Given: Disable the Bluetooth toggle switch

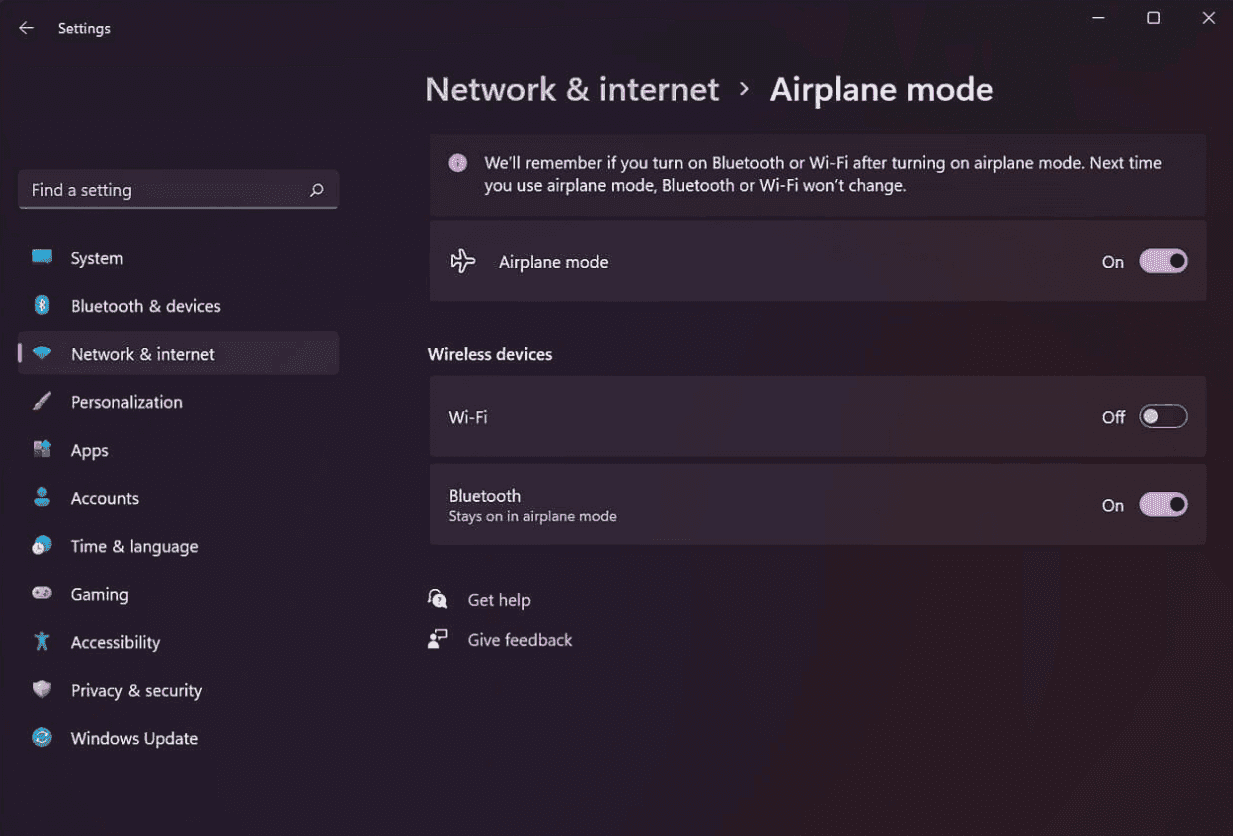Looking at the screenshot, I should point(1163,505).
